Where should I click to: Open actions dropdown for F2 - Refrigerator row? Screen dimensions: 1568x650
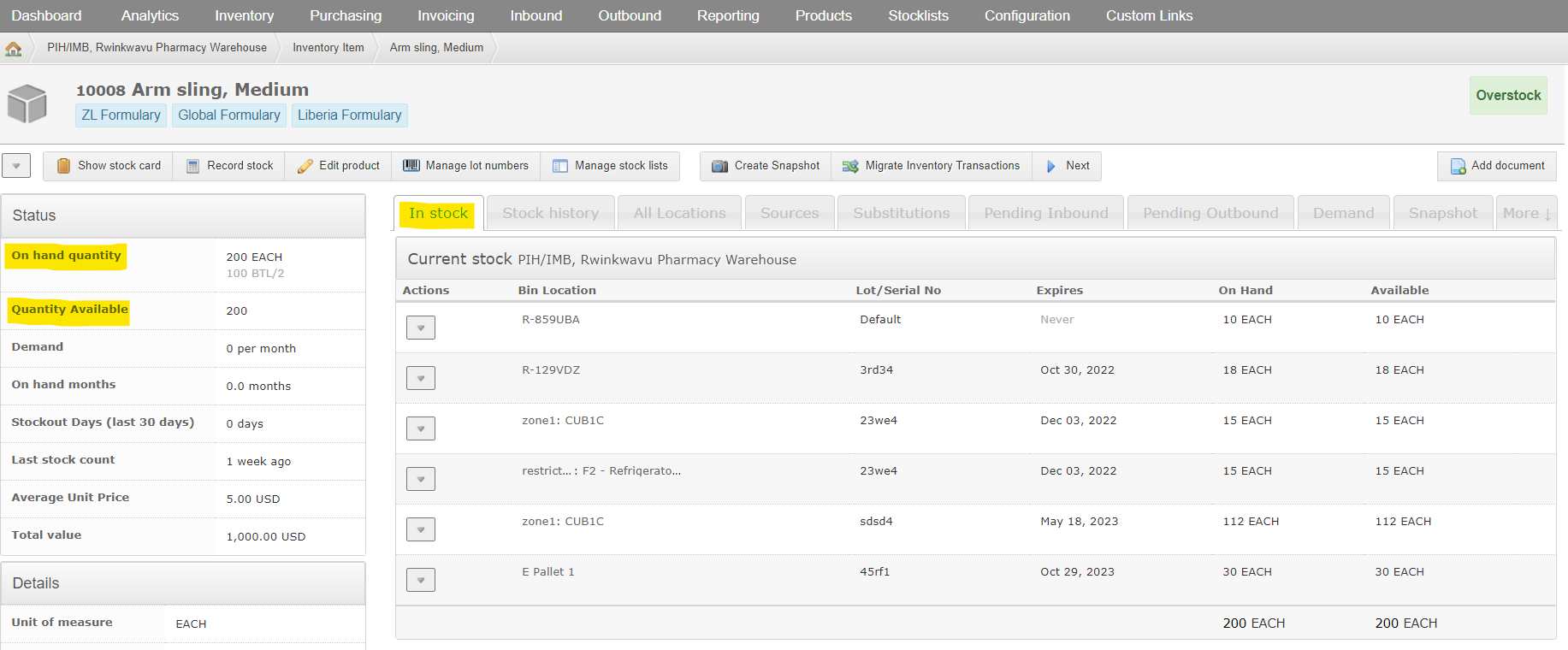(x=421, y=479)
